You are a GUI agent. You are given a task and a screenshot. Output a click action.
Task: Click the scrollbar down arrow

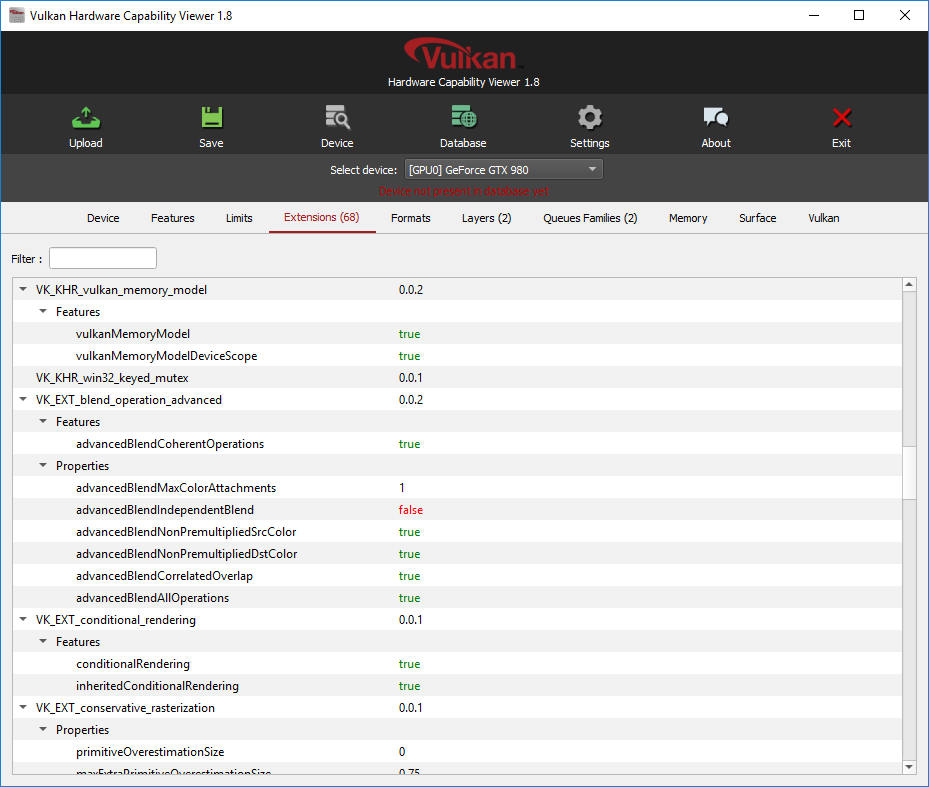coord(909,767)
